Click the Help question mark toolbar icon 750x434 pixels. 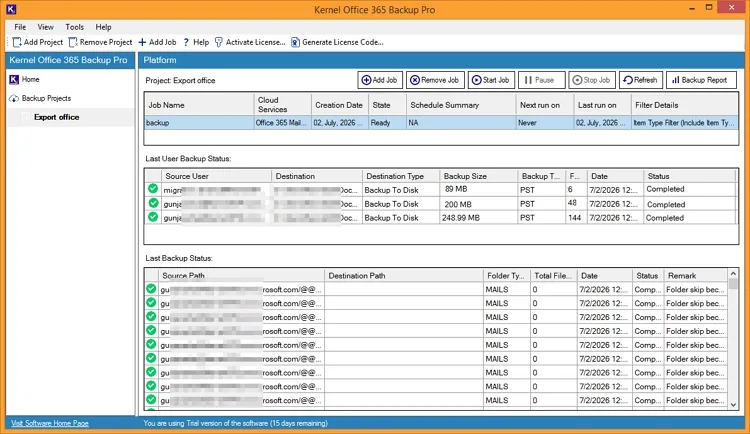(x=186, y=42)
